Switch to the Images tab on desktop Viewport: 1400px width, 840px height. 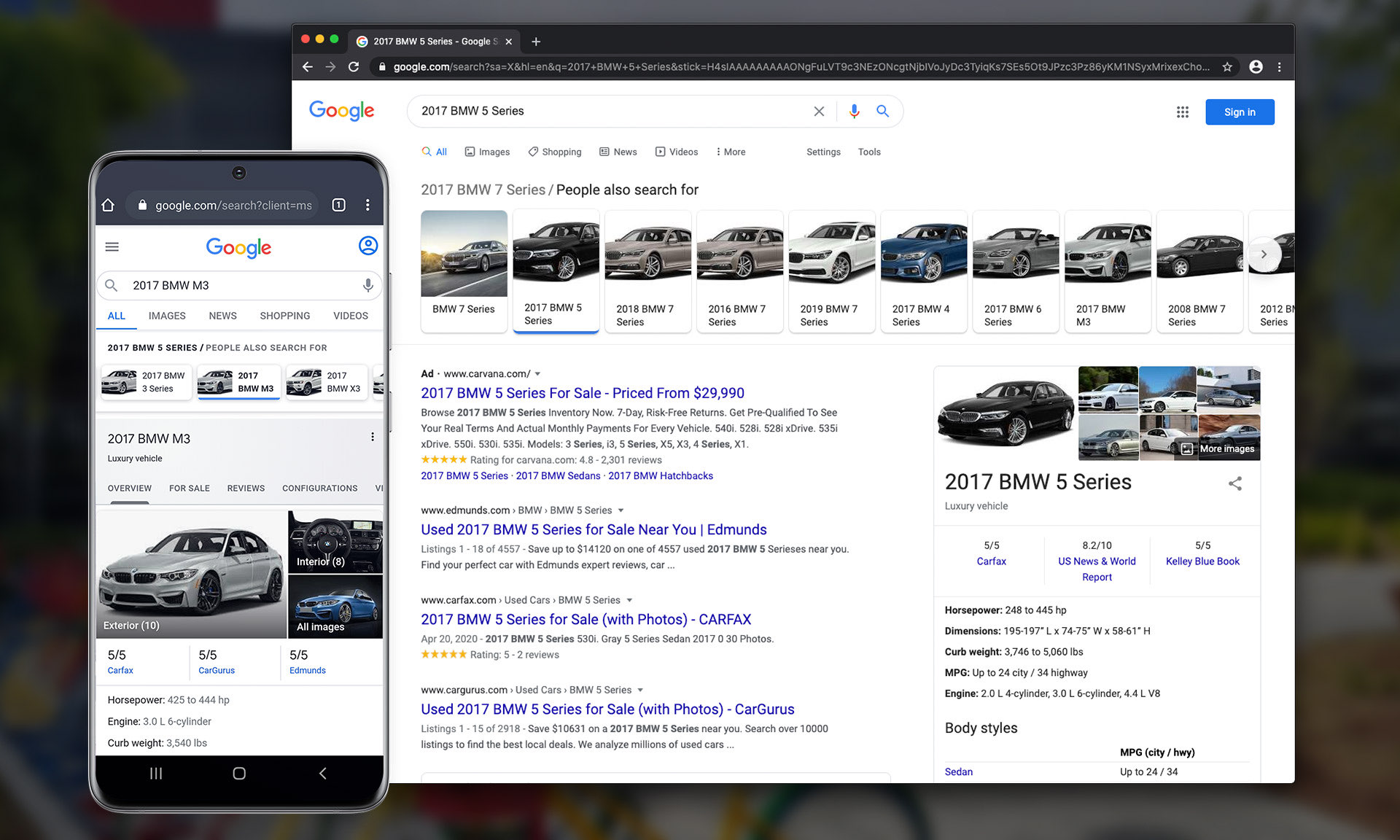coord(487,152)
